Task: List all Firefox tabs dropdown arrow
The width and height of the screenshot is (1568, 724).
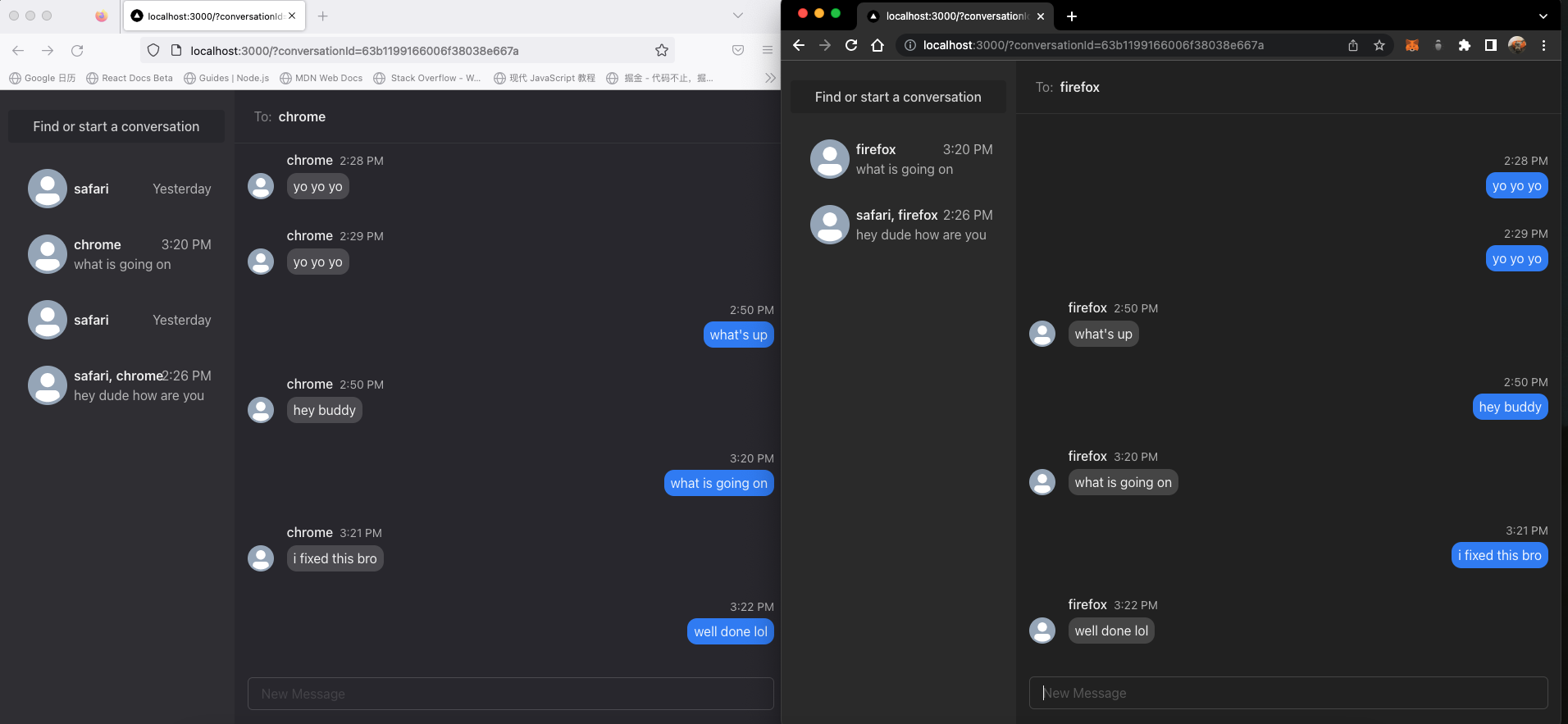Action: tap(738, 16)
